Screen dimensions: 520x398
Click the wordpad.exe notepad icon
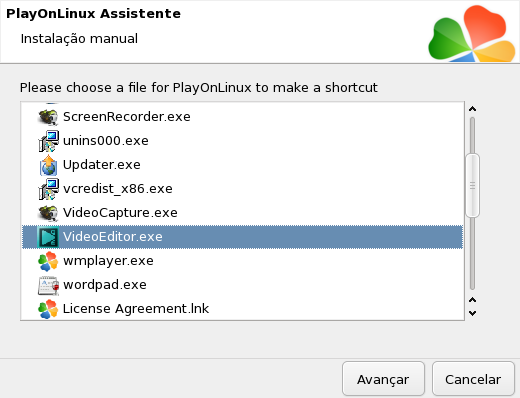click(x=48, y=285)
